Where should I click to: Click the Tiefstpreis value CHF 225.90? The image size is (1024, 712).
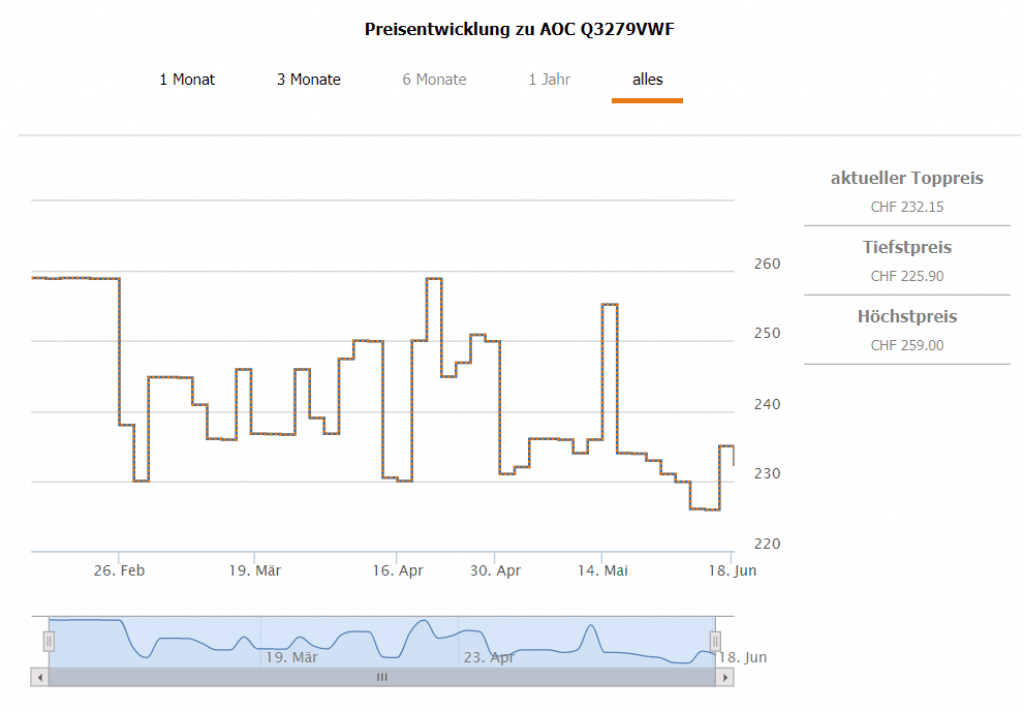click(907, 276)
